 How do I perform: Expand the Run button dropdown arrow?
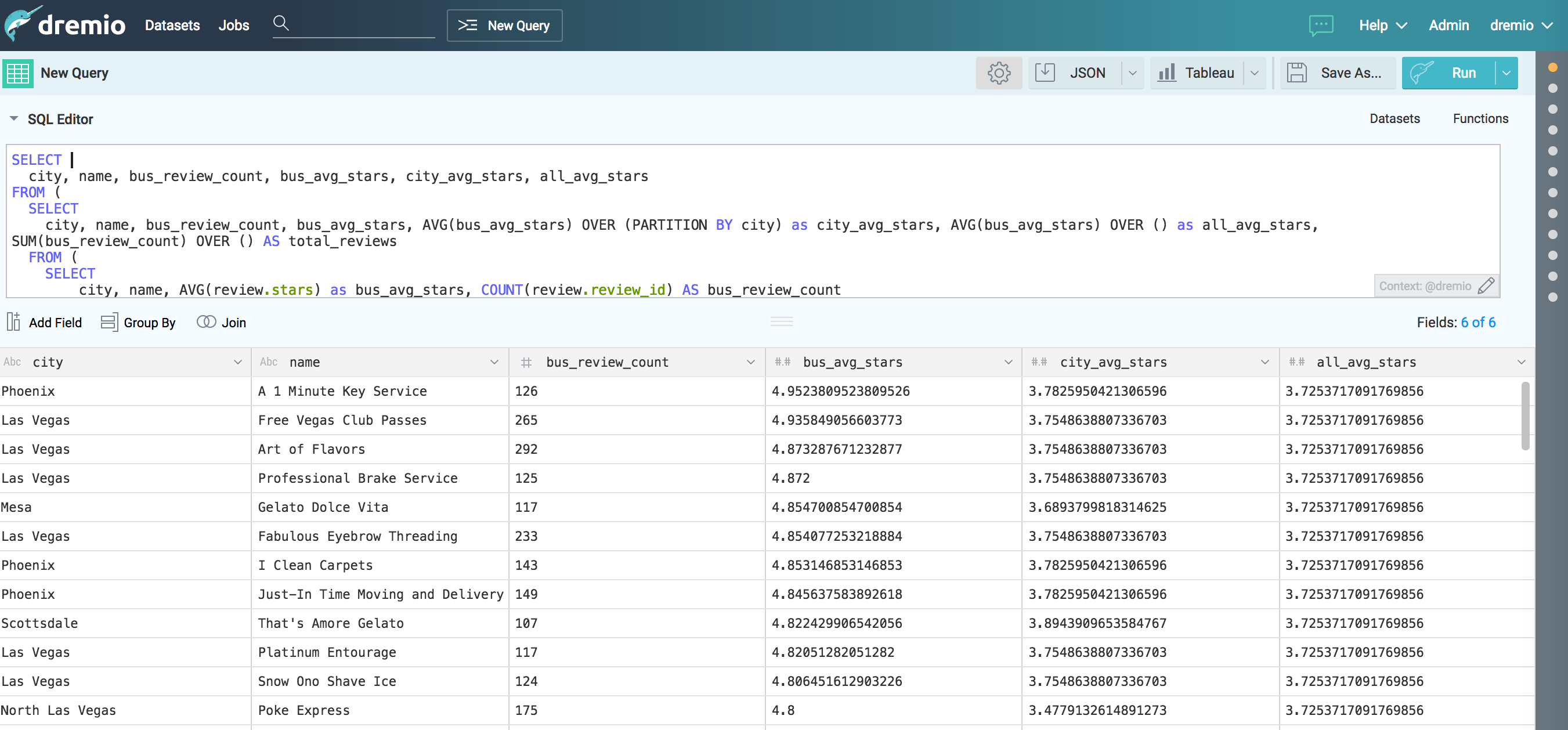(1506, 73)
